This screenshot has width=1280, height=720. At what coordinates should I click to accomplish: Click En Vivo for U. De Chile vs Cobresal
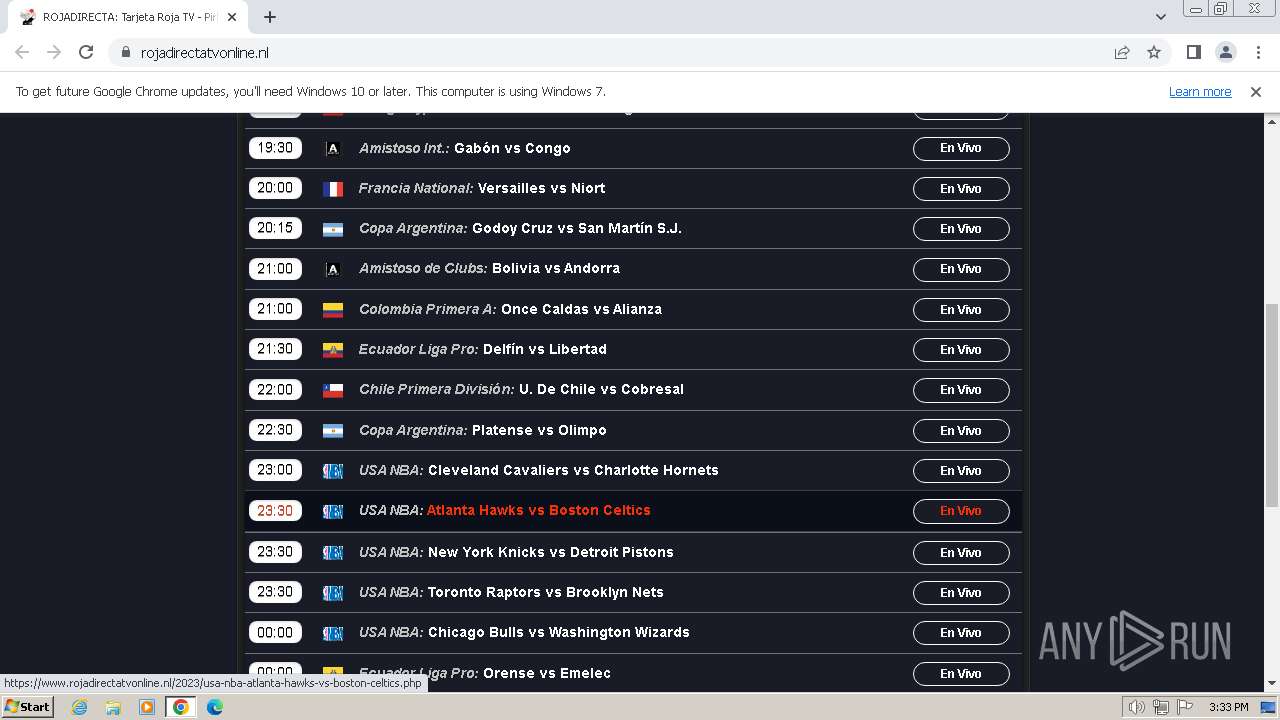[x=961, y=390]
